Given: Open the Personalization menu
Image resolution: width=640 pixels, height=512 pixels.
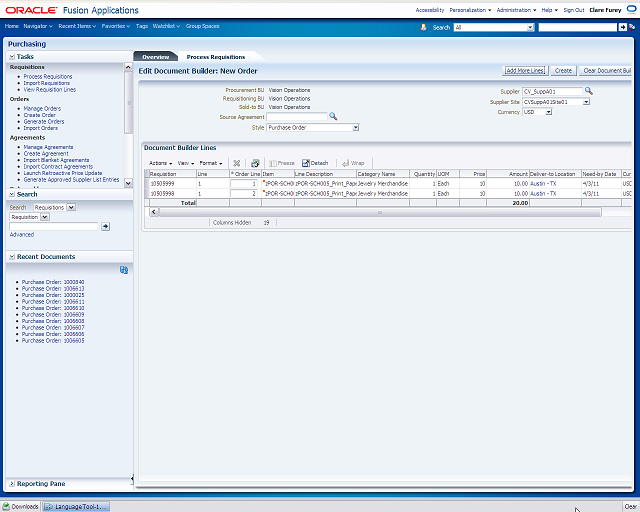Looking at the screenshot, I should 470,10.
